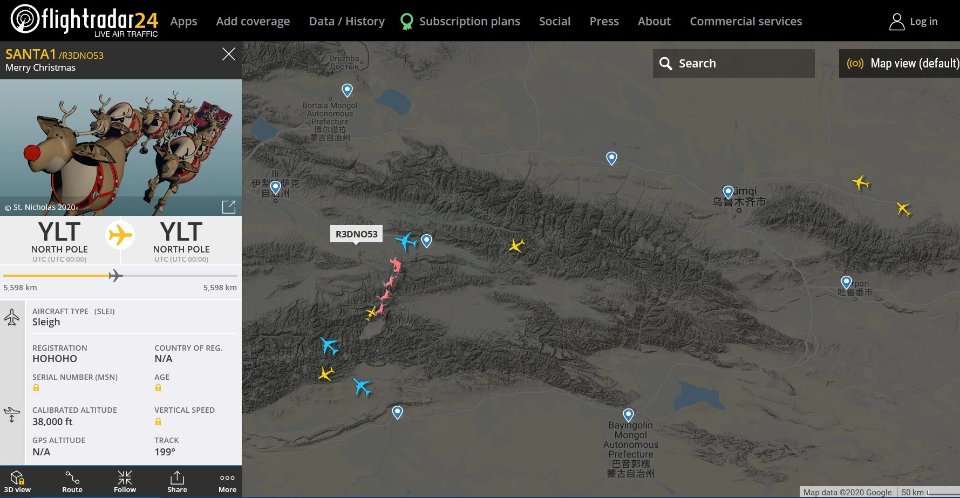The height and width of the screenshot is (498, 960).
Task: Show the flight Route
Action: [x=72, y=482]
